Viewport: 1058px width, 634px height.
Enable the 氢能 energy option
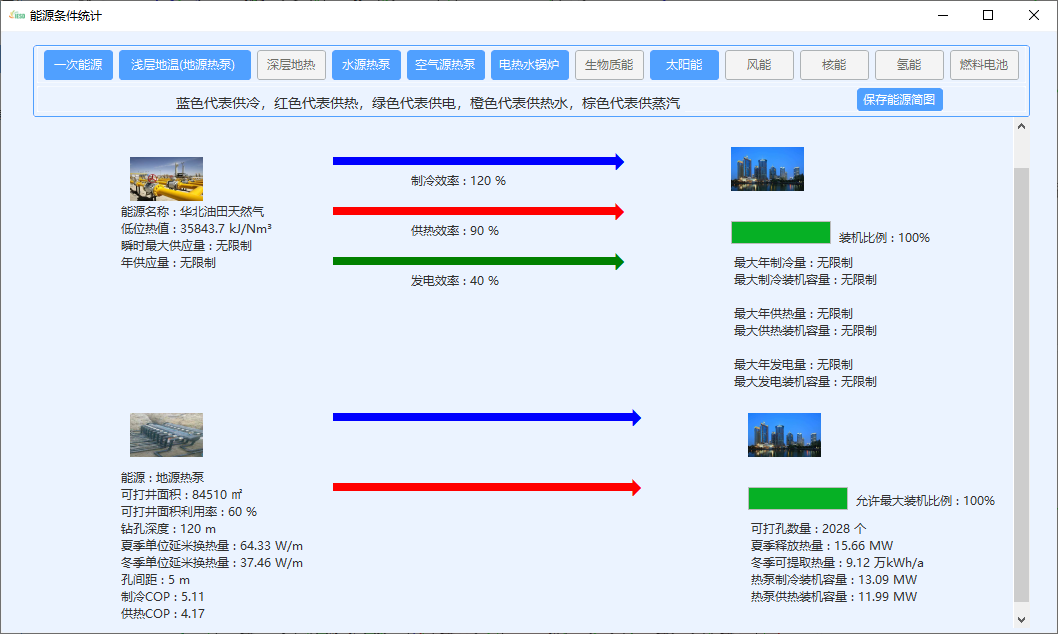[x=909, y=65]
